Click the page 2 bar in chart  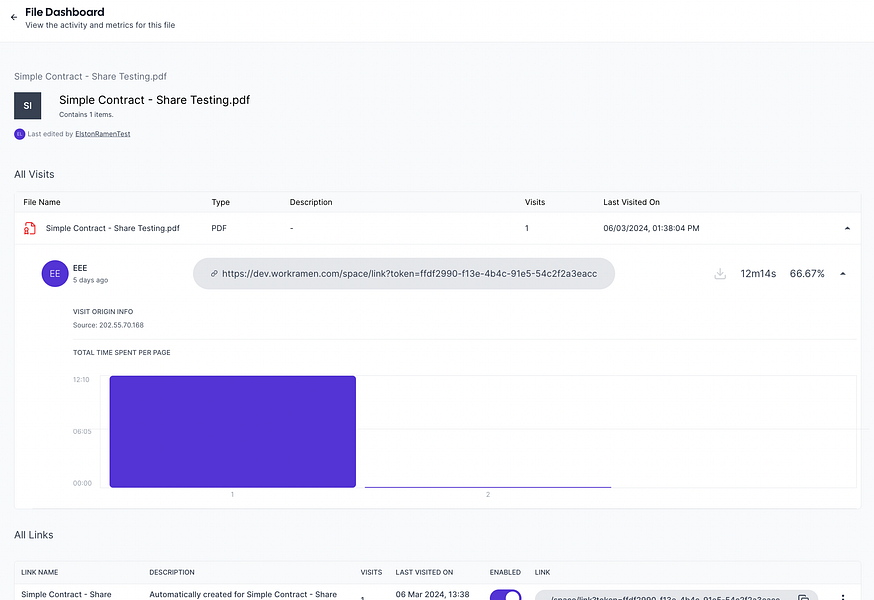pos(488,487)
